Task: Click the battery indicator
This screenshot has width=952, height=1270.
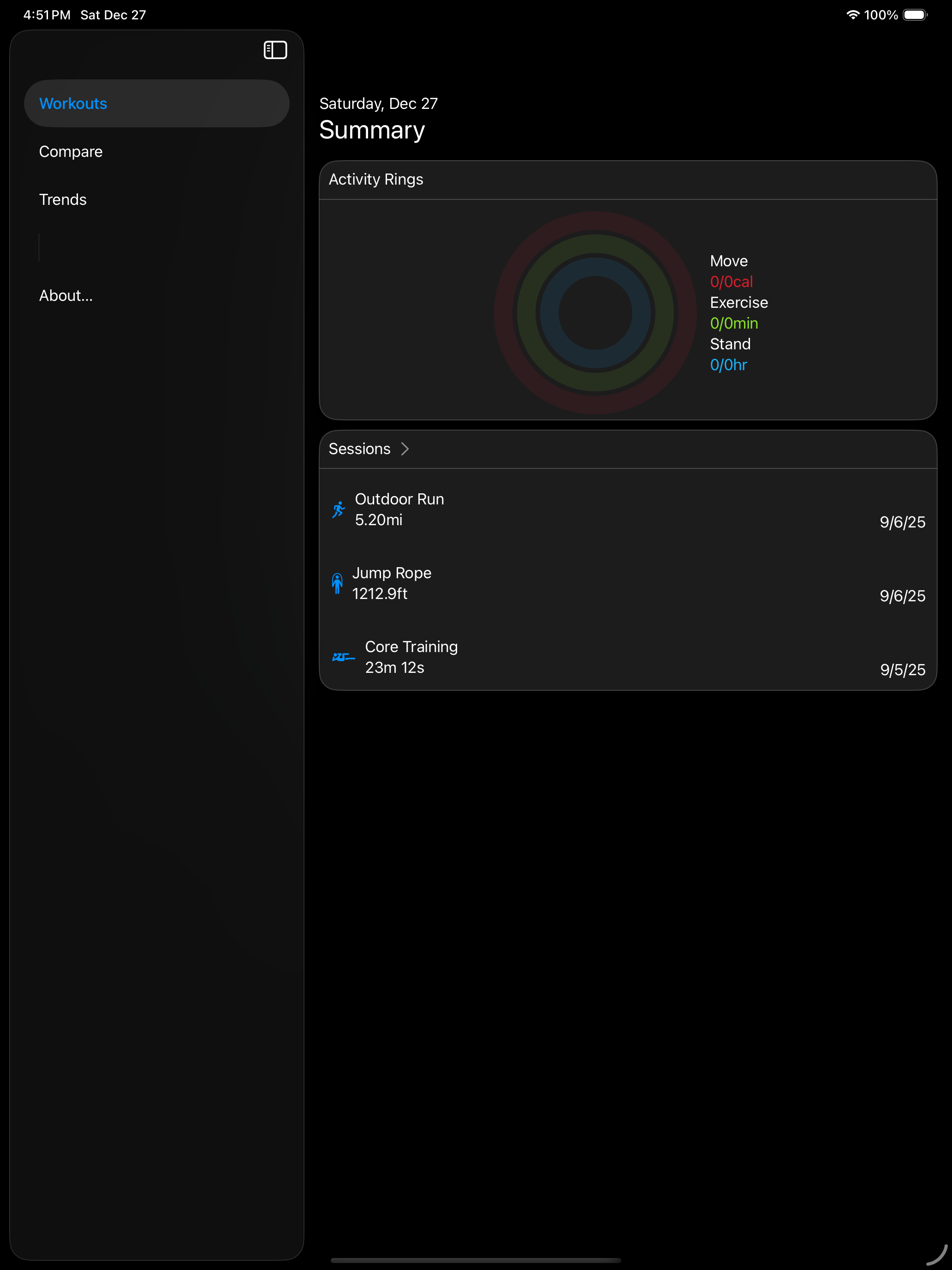Action: 914,14
